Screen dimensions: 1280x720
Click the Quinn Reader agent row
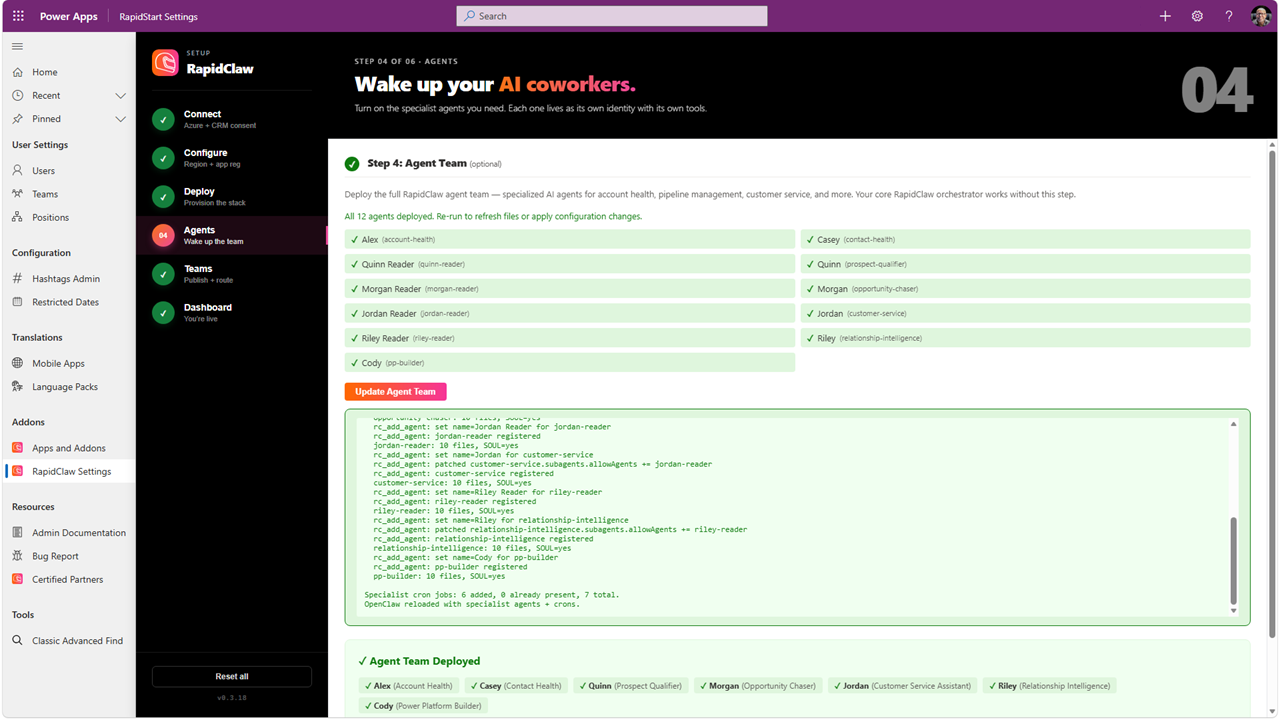pos(570,264)
